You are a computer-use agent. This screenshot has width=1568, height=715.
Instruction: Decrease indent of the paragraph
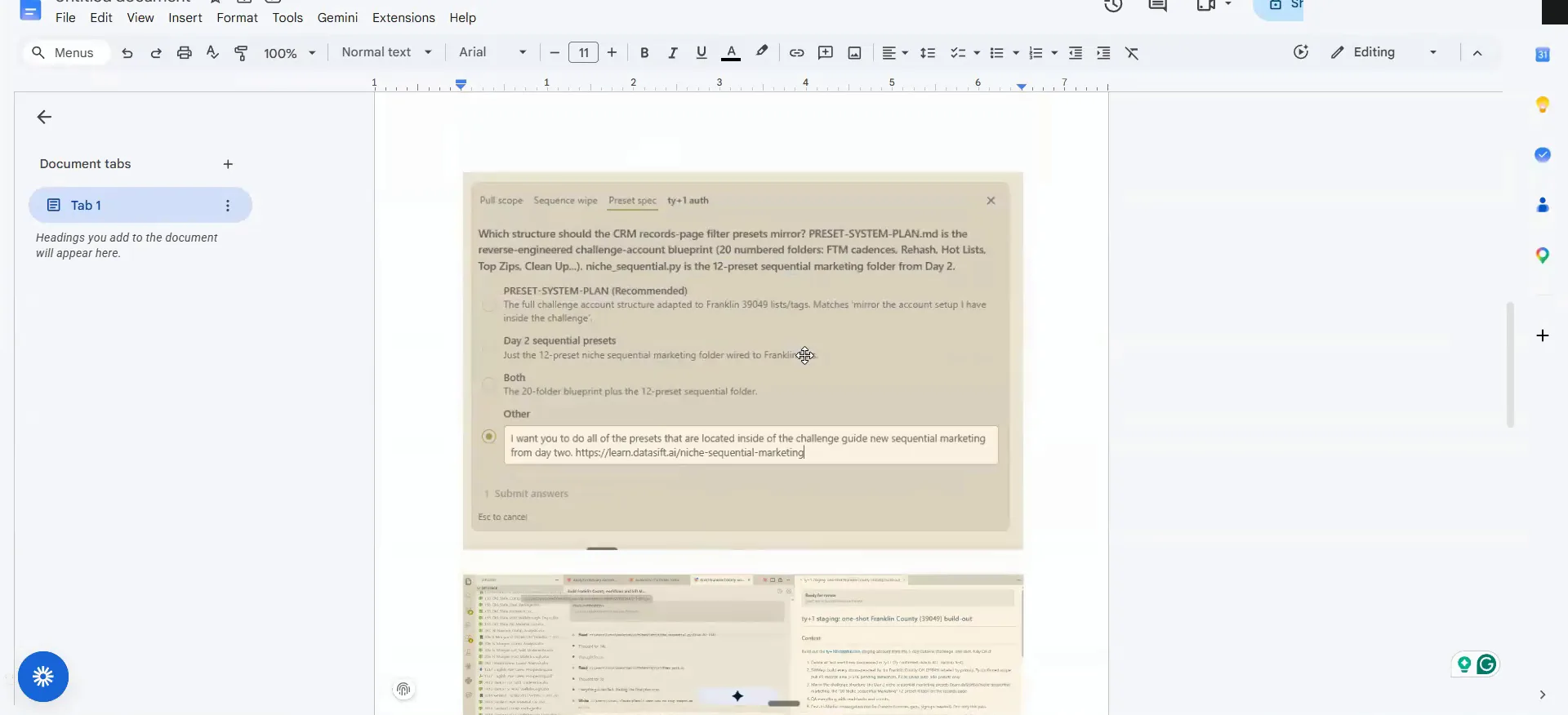click(1076, 53)
